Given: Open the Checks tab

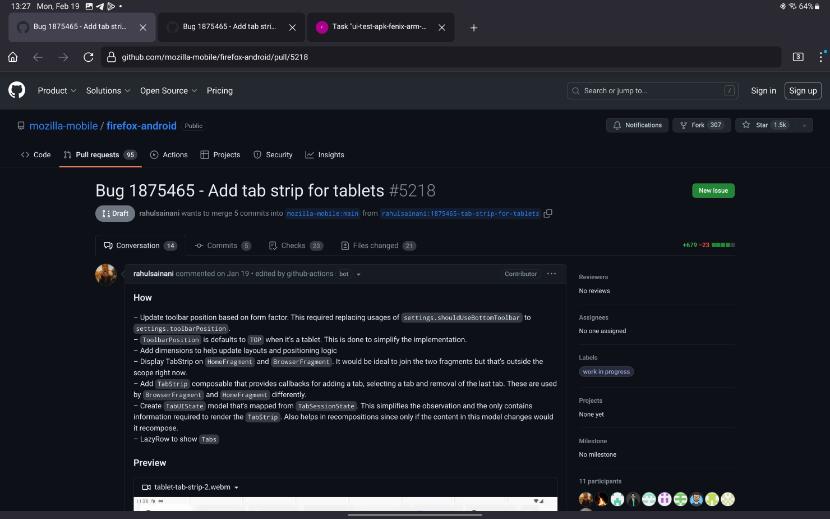Looking at the screenshot, I should [x=295, y=245].
